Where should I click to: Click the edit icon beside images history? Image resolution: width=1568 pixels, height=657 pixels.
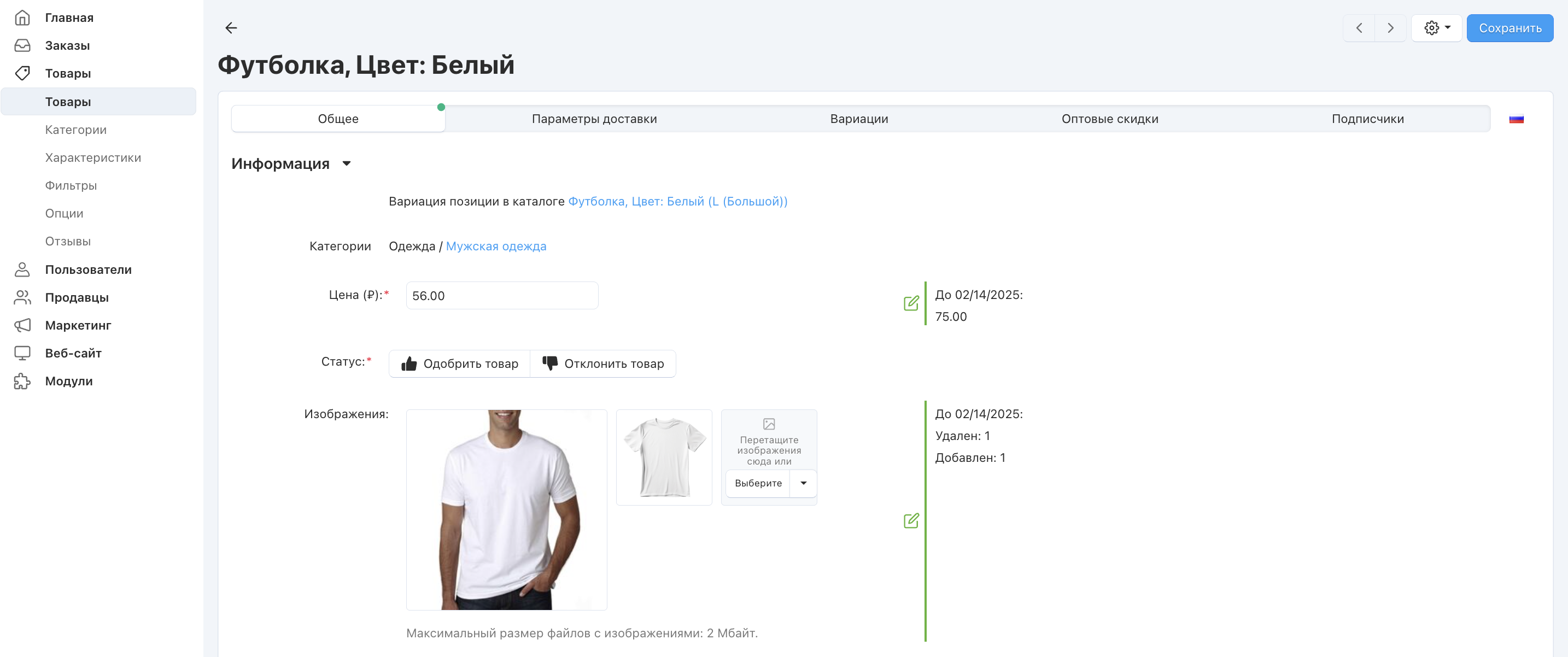[x=911, y=521]
